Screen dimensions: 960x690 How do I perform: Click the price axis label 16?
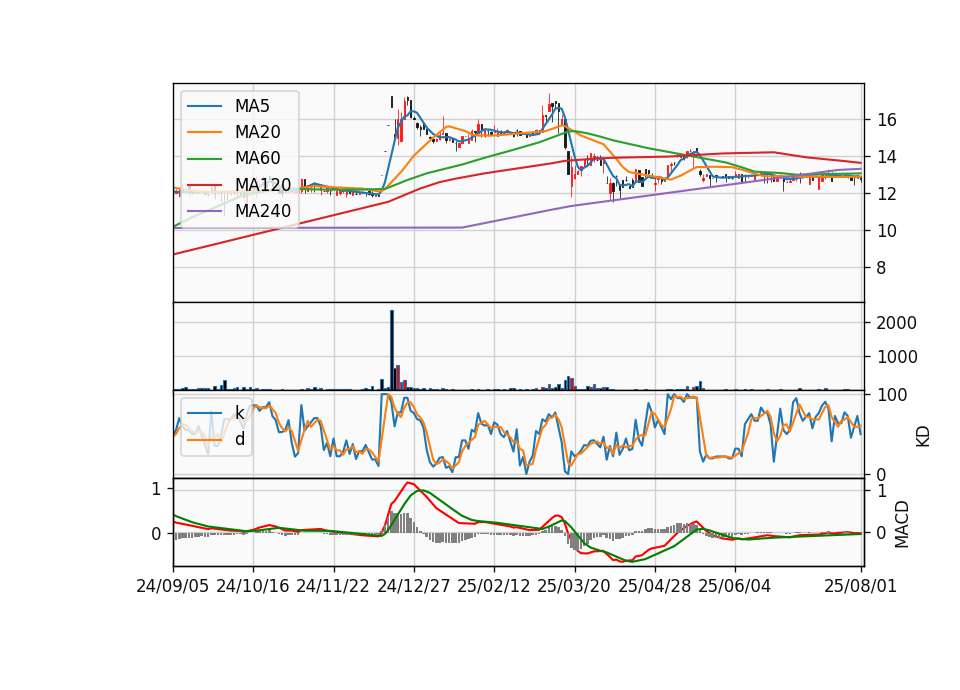click(887, 120)
